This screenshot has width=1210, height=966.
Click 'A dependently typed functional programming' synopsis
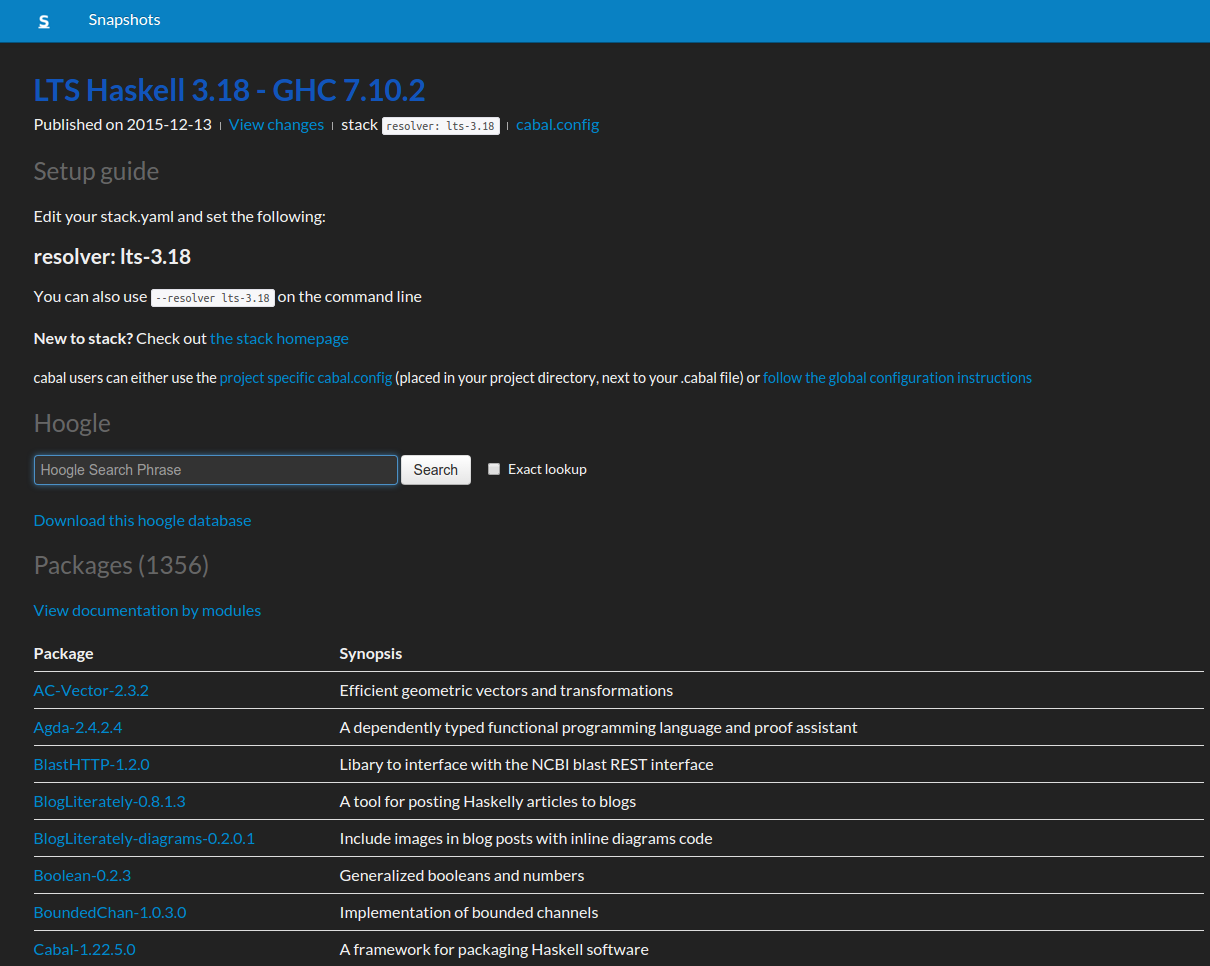[599, 727]
